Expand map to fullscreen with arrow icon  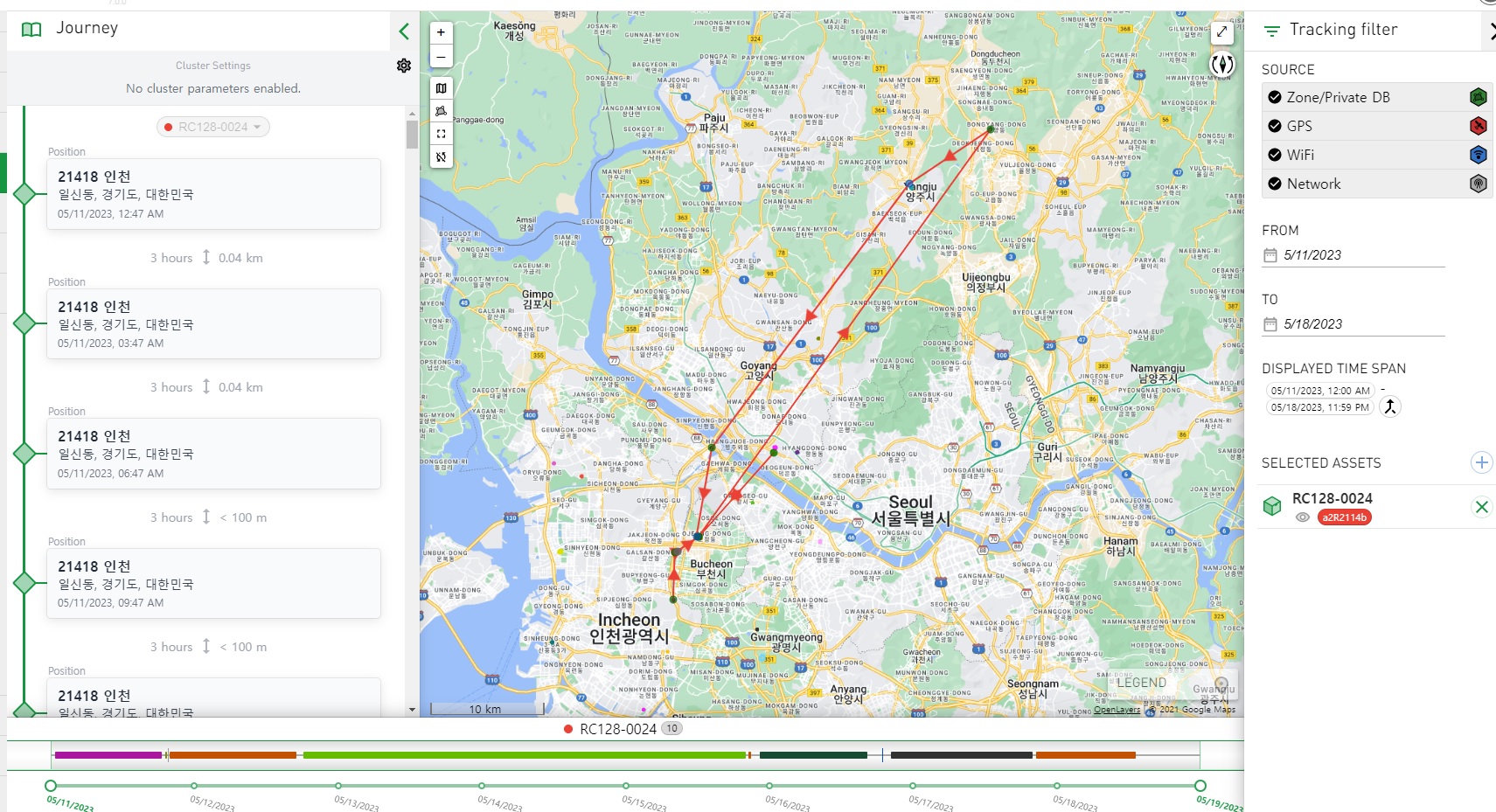pos(1221,32)
